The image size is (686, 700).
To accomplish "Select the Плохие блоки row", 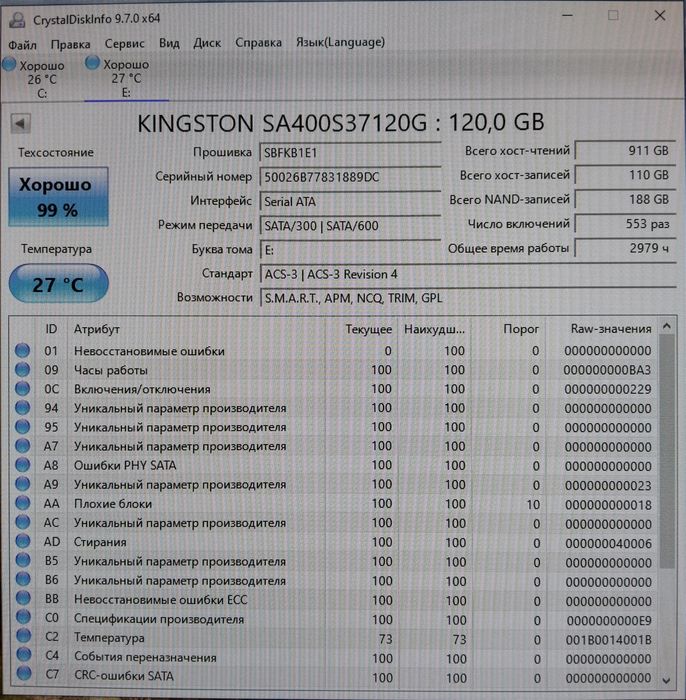I will point(334,504).
